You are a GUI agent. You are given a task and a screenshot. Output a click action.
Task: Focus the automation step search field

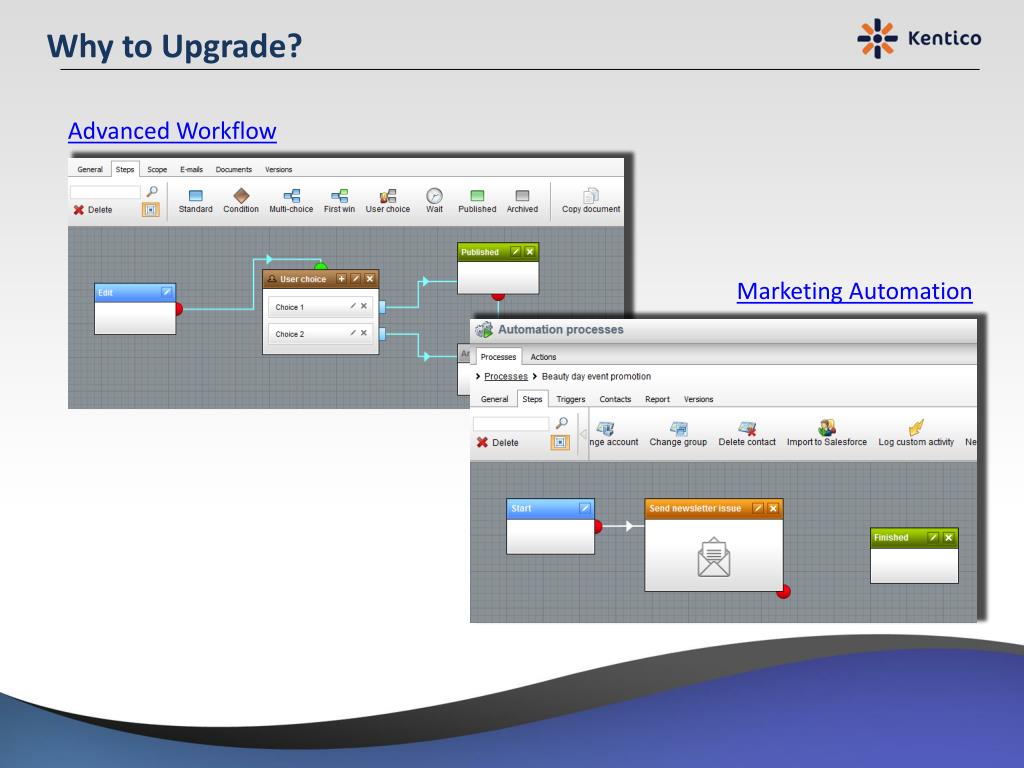click(x=511, y=424)
